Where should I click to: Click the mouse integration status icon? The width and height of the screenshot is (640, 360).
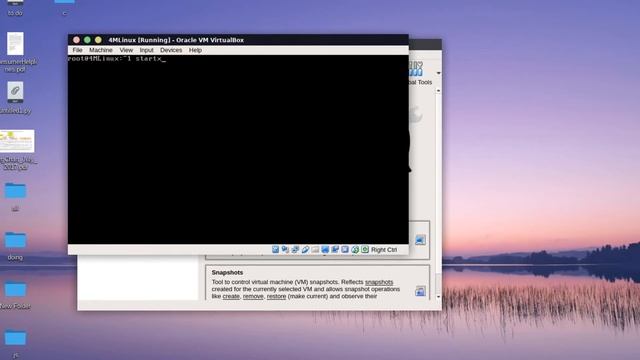pos(355,249)
